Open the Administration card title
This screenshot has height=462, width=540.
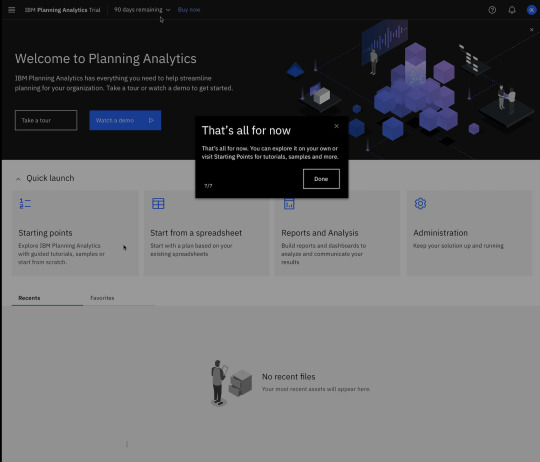(440, 233)
